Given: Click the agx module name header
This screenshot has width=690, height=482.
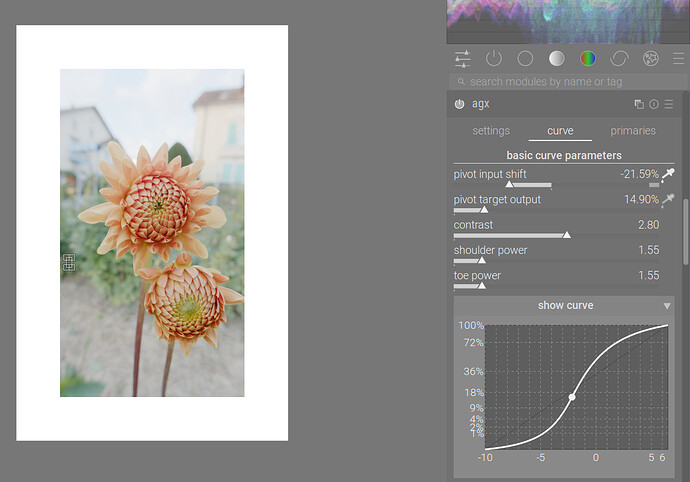Looking at the screenshot, I should [481, 104].
